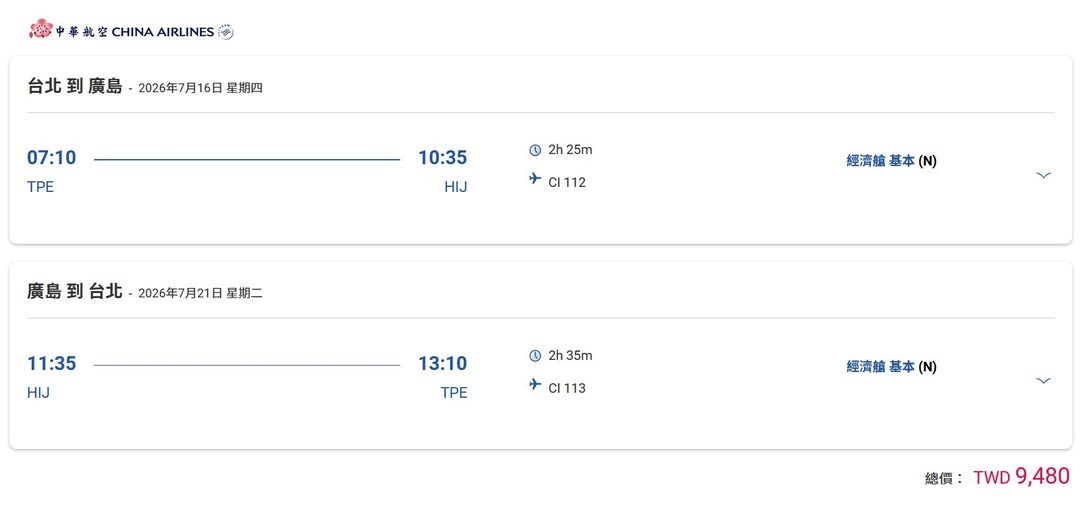Click the CI 112 flight number
The image size is (1080, 514).
567,182
